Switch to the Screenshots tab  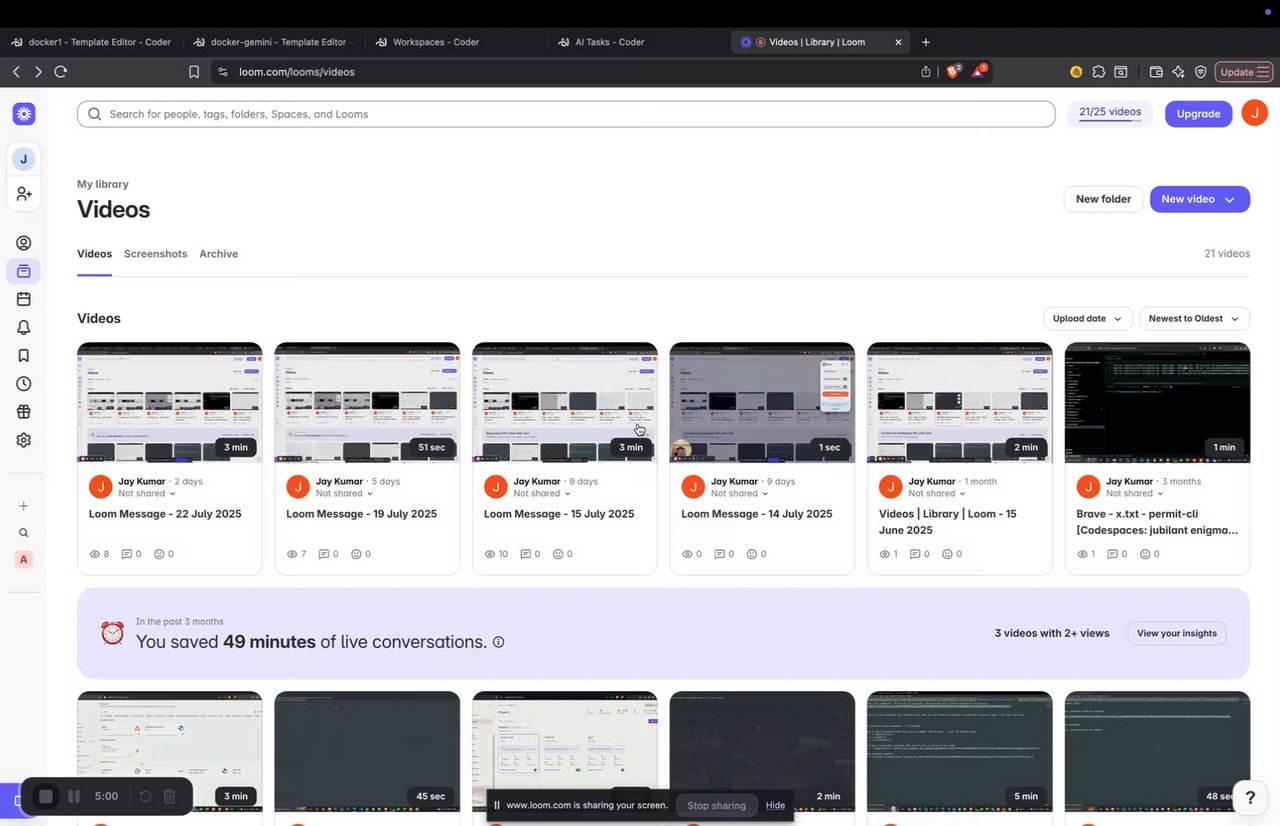coord(155,254)
